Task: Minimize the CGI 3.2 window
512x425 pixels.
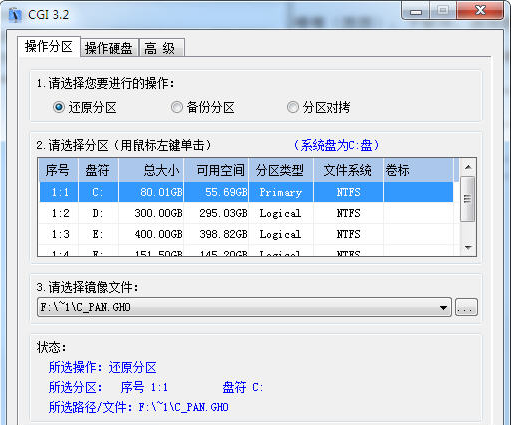Action: pos(416,12)
